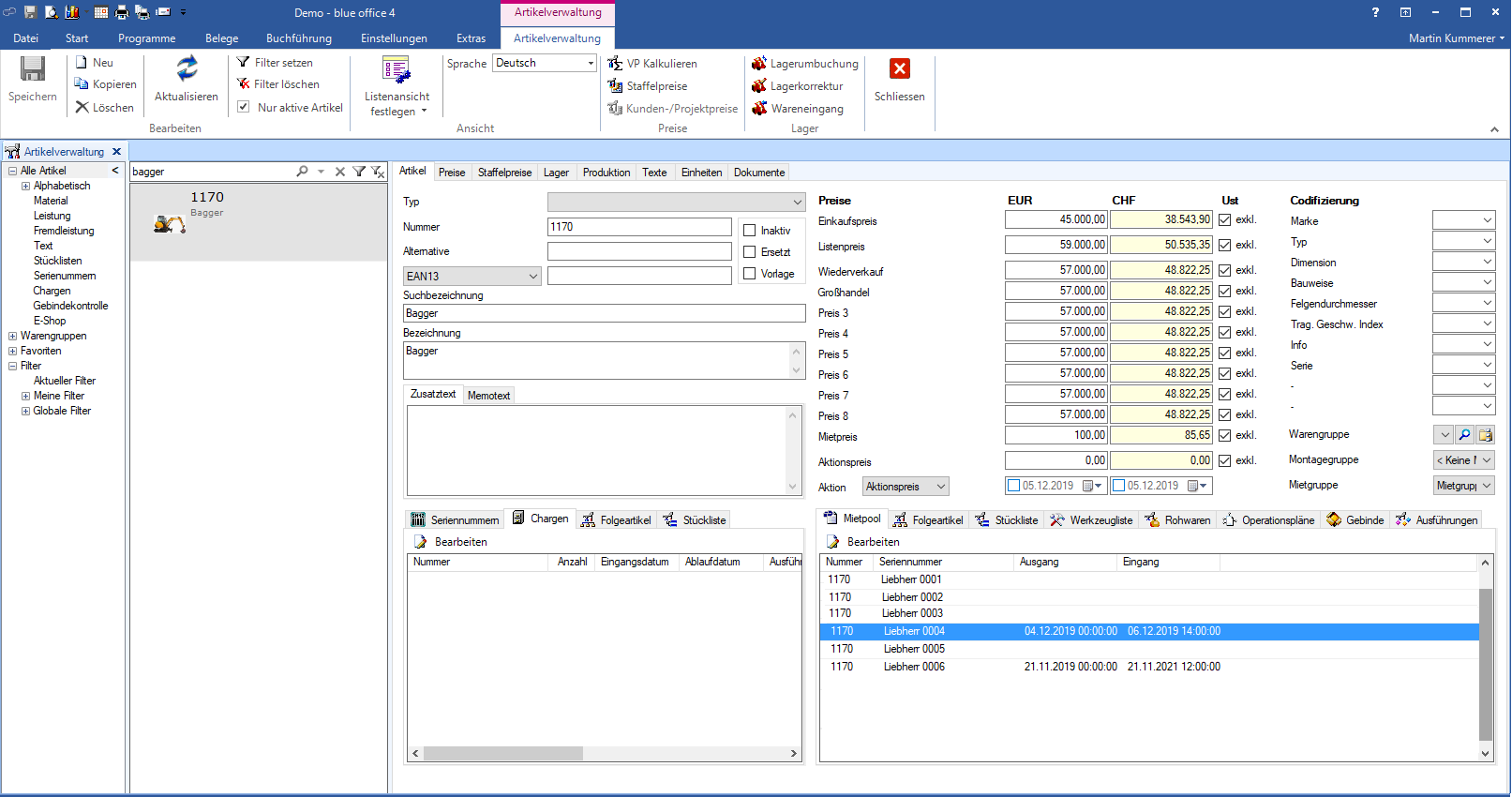Image resolution: width=1512 pixels, height=797 pixels.
Task: Click the Filter setzen icon
Action: 244,63
